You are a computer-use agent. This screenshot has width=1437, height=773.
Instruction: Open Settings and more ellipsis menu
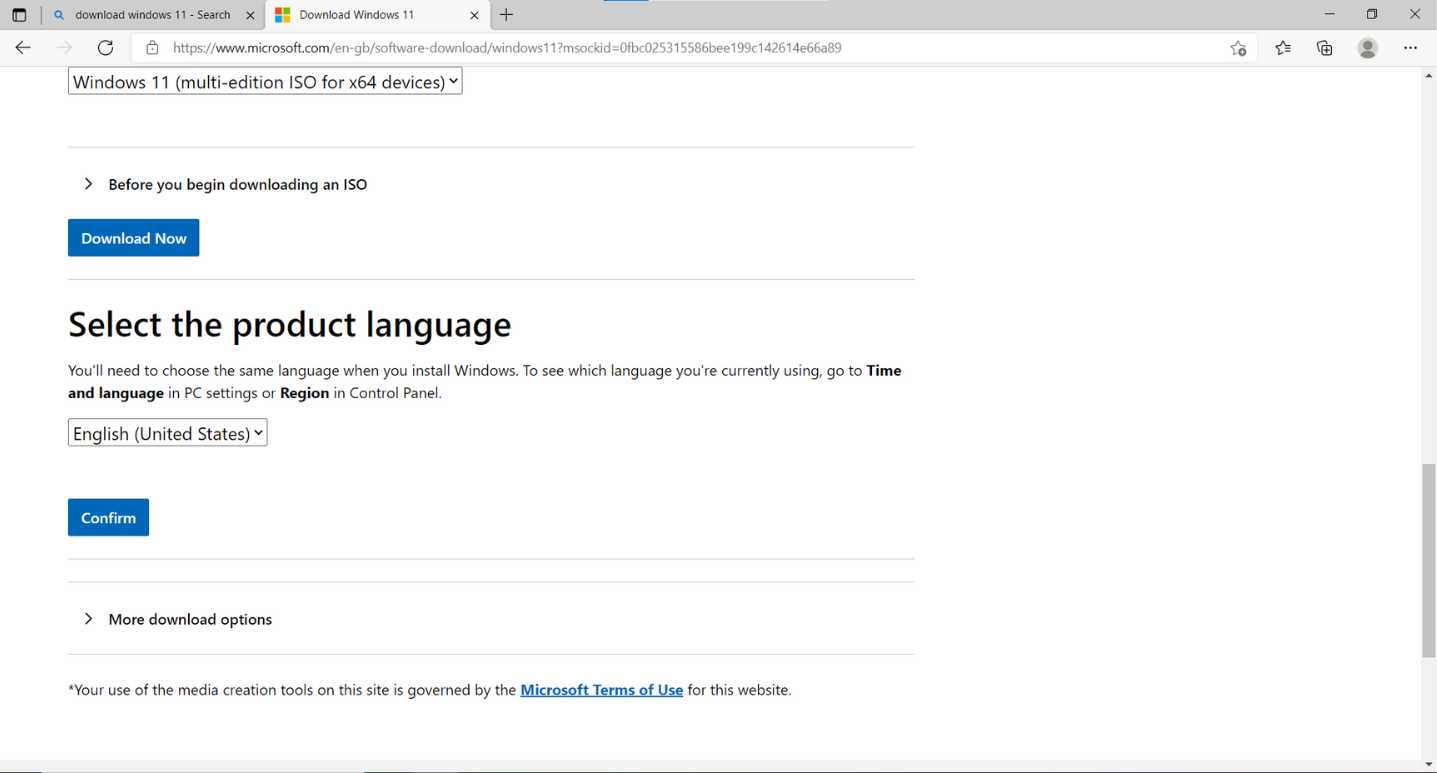point(1410,48)
